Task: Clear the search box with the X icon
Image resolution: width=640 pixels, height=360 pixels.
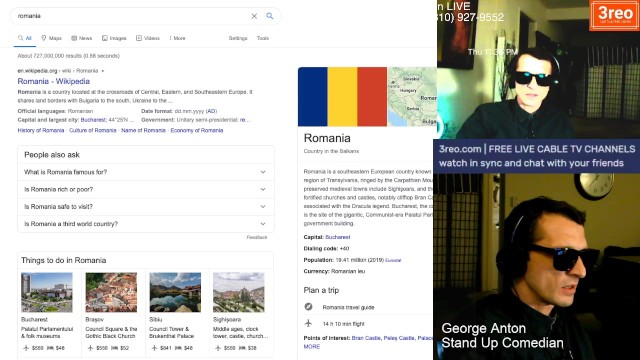Action: point(254,16)
